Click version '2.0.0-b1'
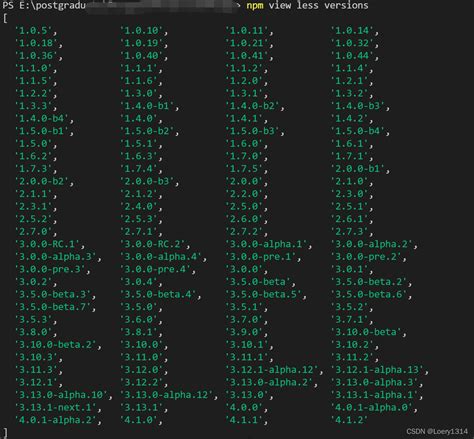The height and width of the screenshot is (439, 474). 358,169
